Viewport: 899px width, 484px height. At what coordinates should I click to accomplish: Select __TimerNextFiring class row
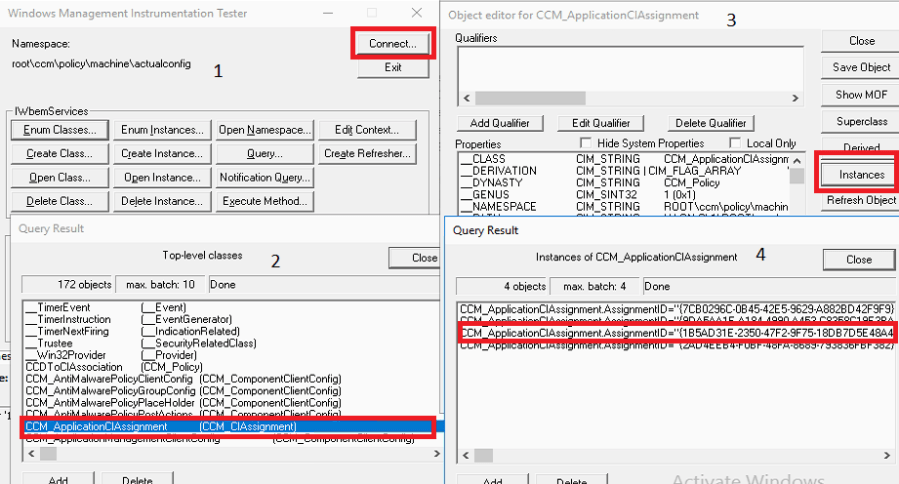231,331
